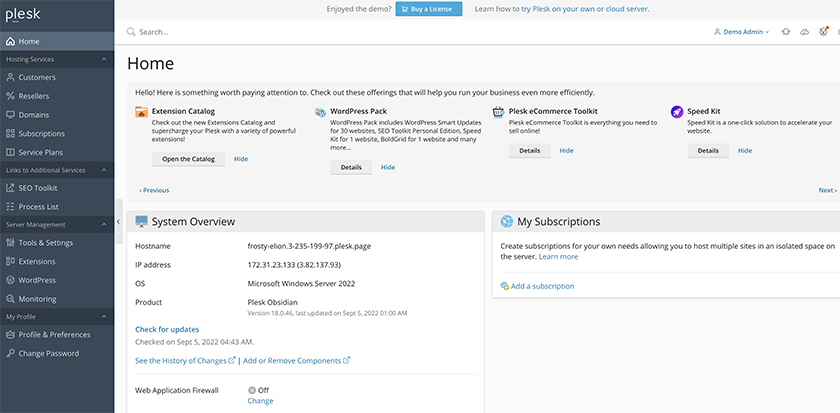Click the Domains monitor icon
The width and height of the screenshot is (840, 413).
coord(10,115)
